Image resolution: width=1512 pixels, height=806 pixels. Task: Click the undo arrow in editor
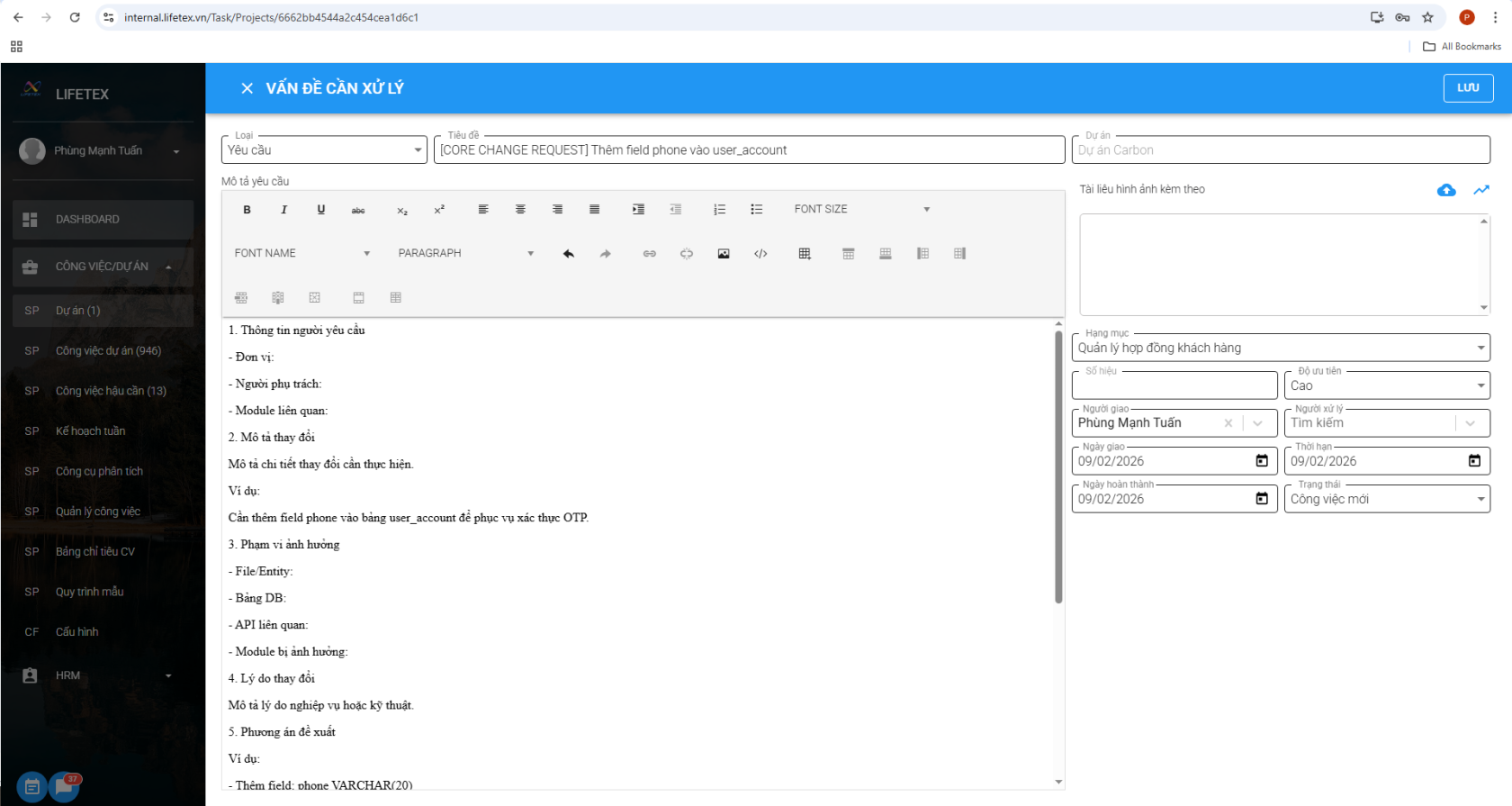coord(568,254)
